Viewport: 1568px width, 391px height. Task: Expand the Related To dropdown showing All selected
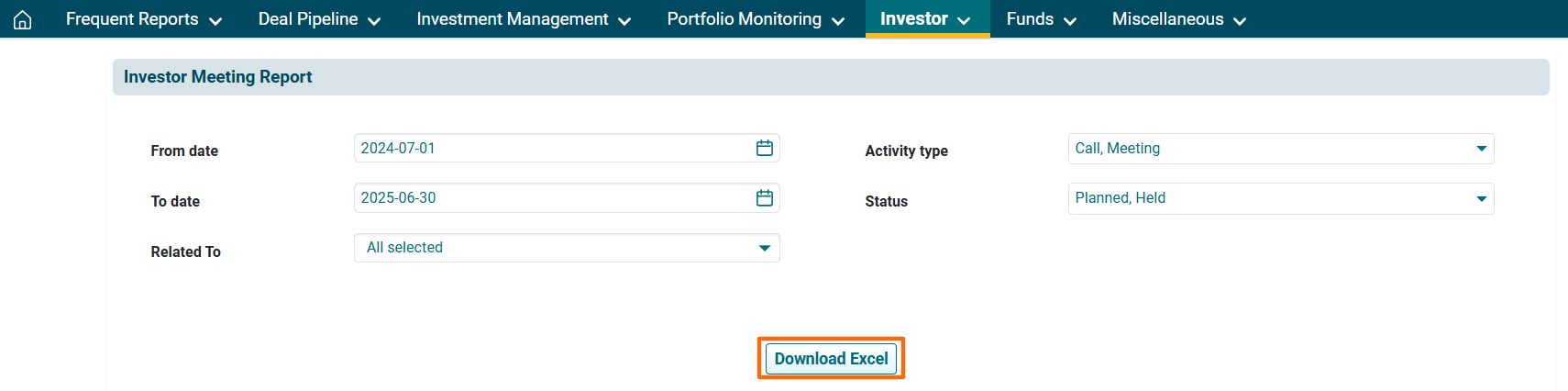click(567, 248)
